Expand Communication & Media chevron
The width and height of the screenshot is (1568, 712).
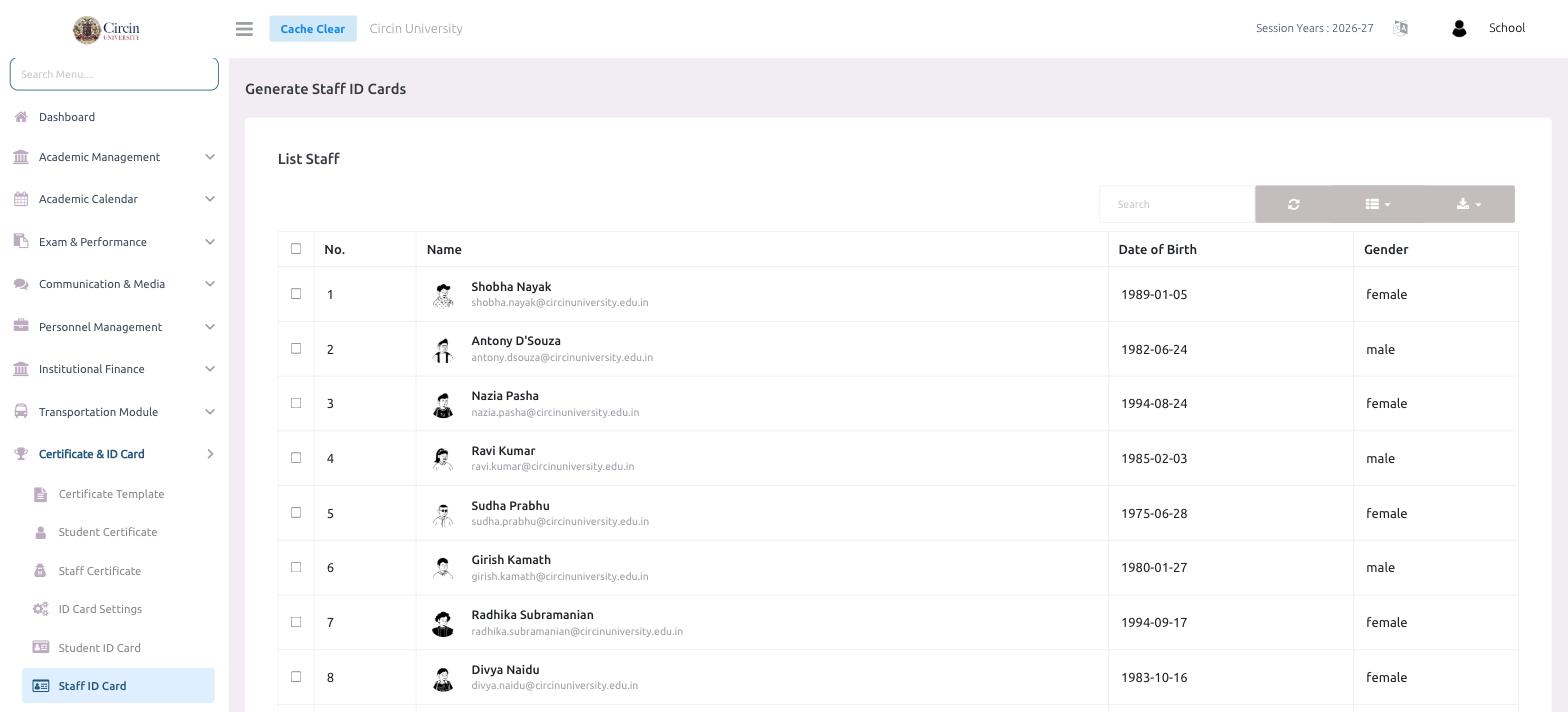point(210,284)
